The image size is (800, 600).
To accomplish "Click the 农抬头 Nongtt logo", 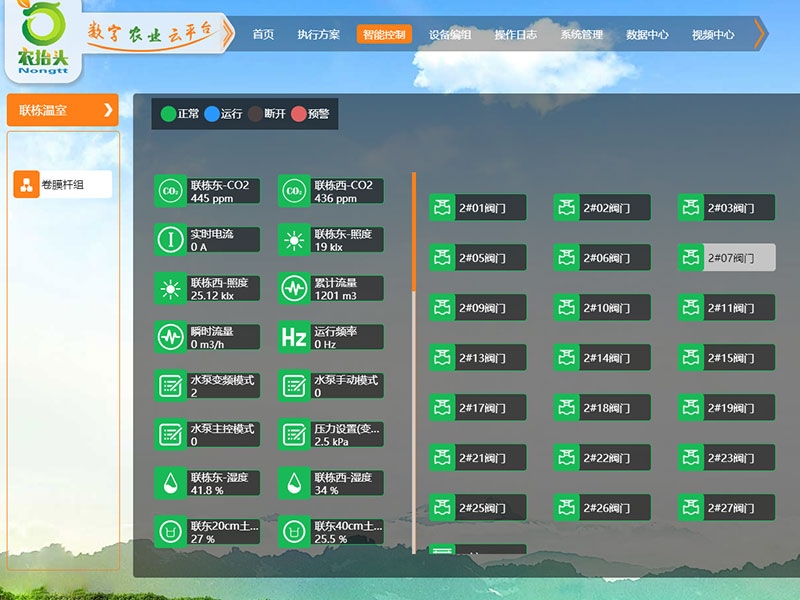I will 40,38.
